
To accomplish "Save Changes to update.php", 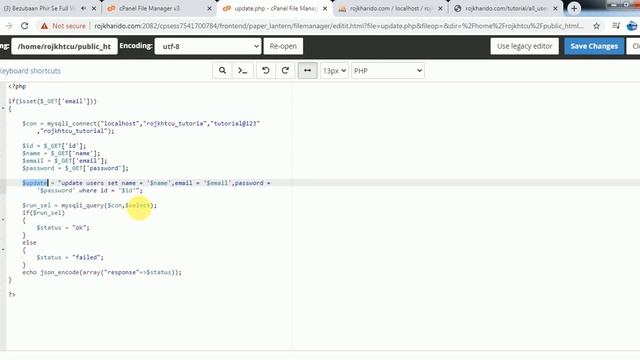I will point(594,46).
